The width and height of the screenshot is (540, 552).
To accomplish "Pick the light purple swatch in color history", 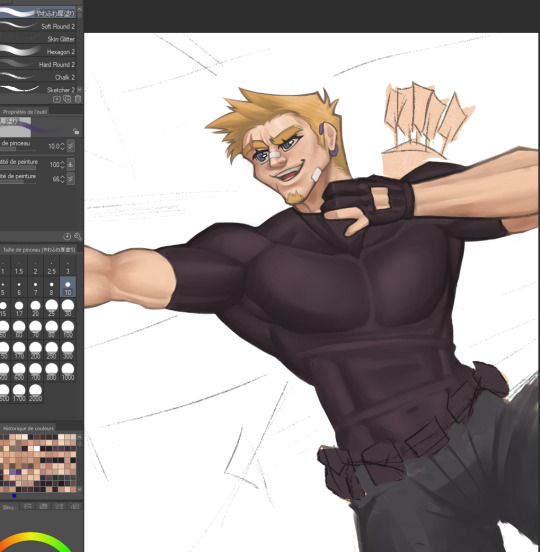I will click(x=13, y=472).
